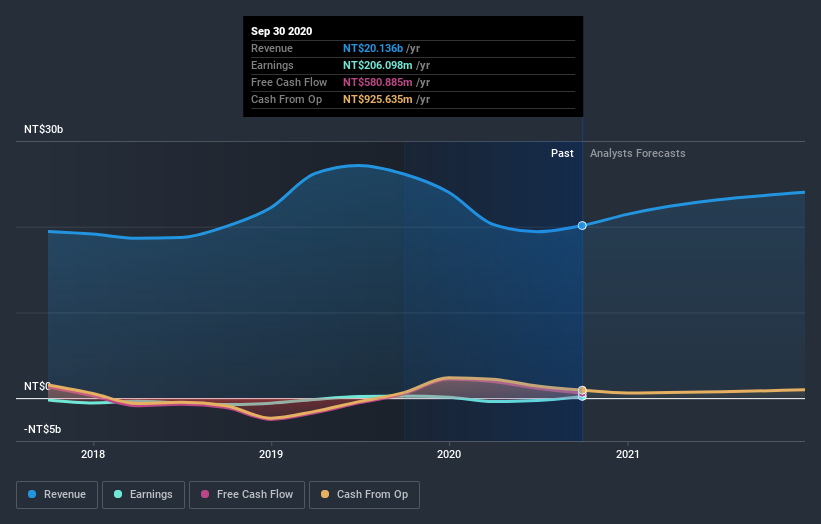Click the orange Cash From Op data point
The width and height of the screenshot is (821, 524).
[582, 390]
